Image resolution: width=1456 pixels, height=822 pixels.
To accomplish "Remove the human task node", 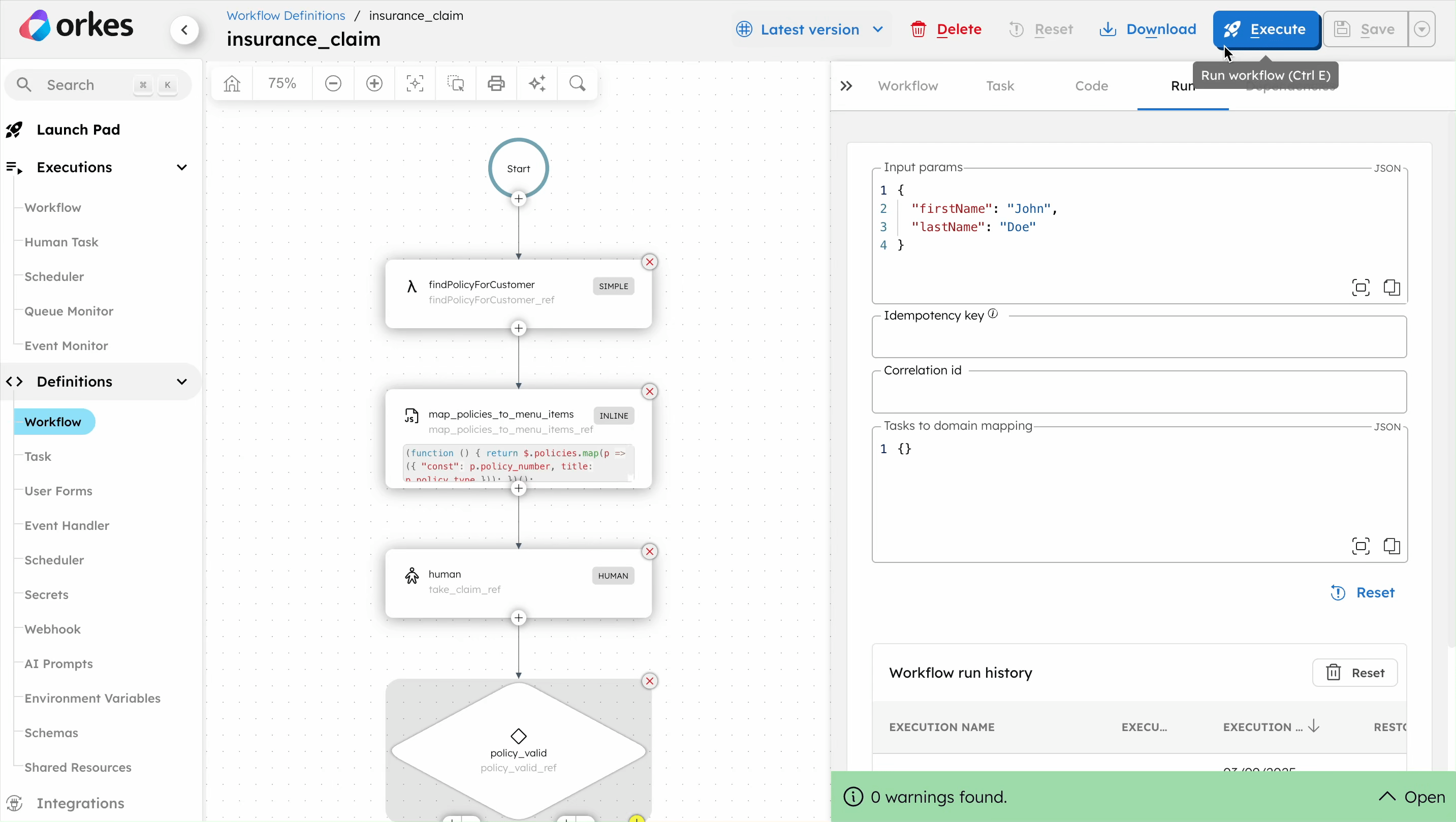I will (x=649, y=551).
